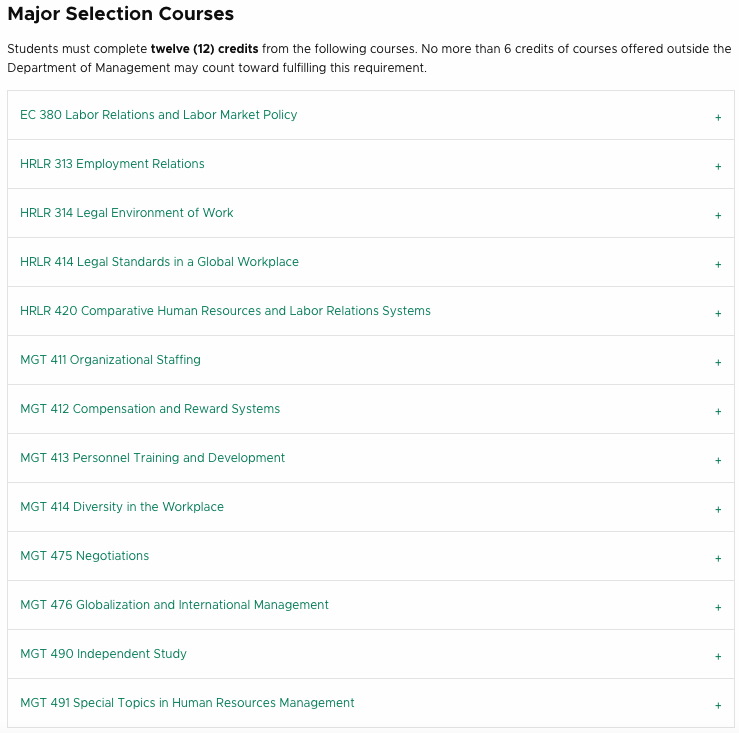Click plus icon for MGT 411 Organizational Staffing
739x733 pixels.
[718, 362]
